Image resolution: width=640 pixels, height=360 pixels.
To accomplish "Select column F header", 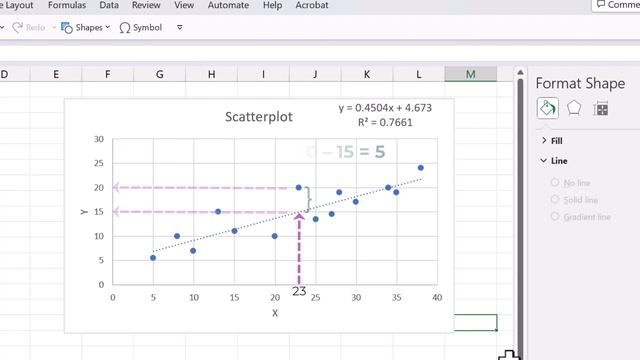I will [x=108, y=74].
